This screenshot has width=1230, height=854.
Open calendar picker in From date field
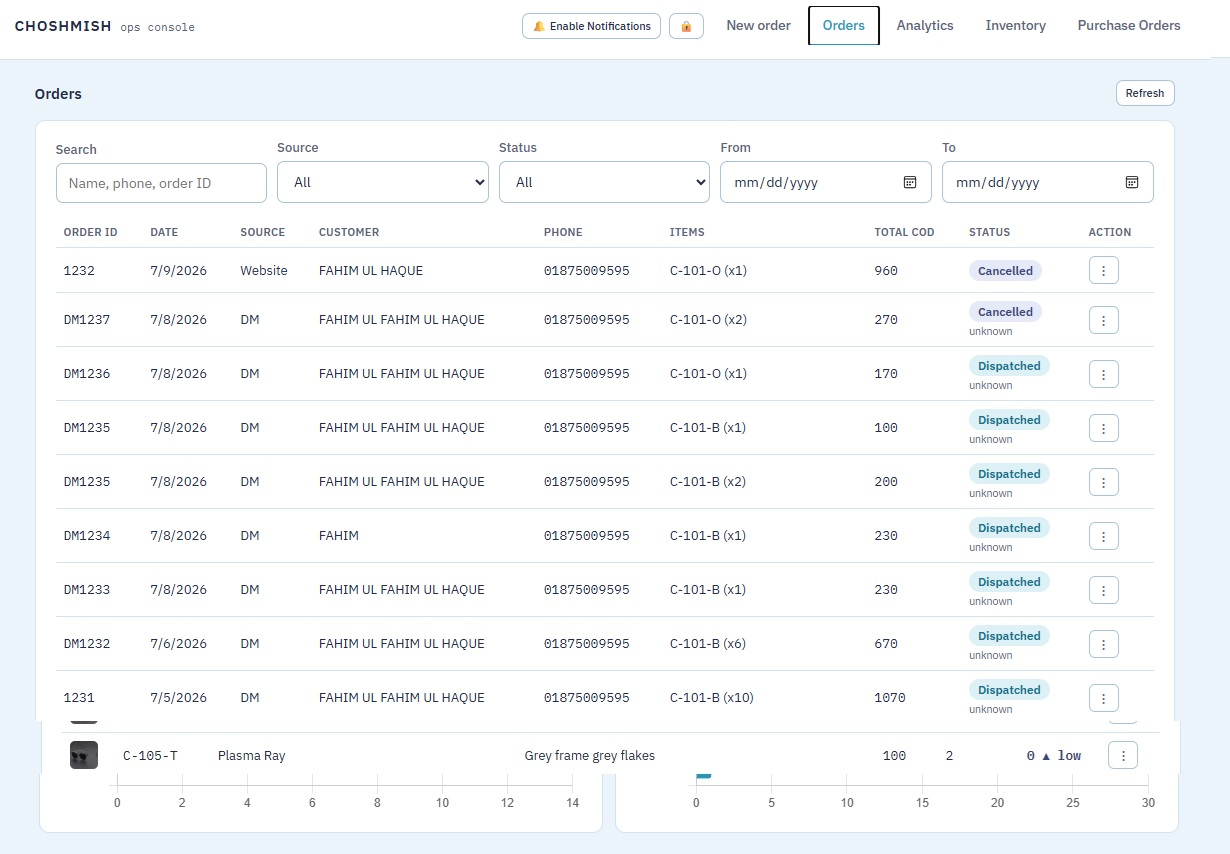pos(910,182)
